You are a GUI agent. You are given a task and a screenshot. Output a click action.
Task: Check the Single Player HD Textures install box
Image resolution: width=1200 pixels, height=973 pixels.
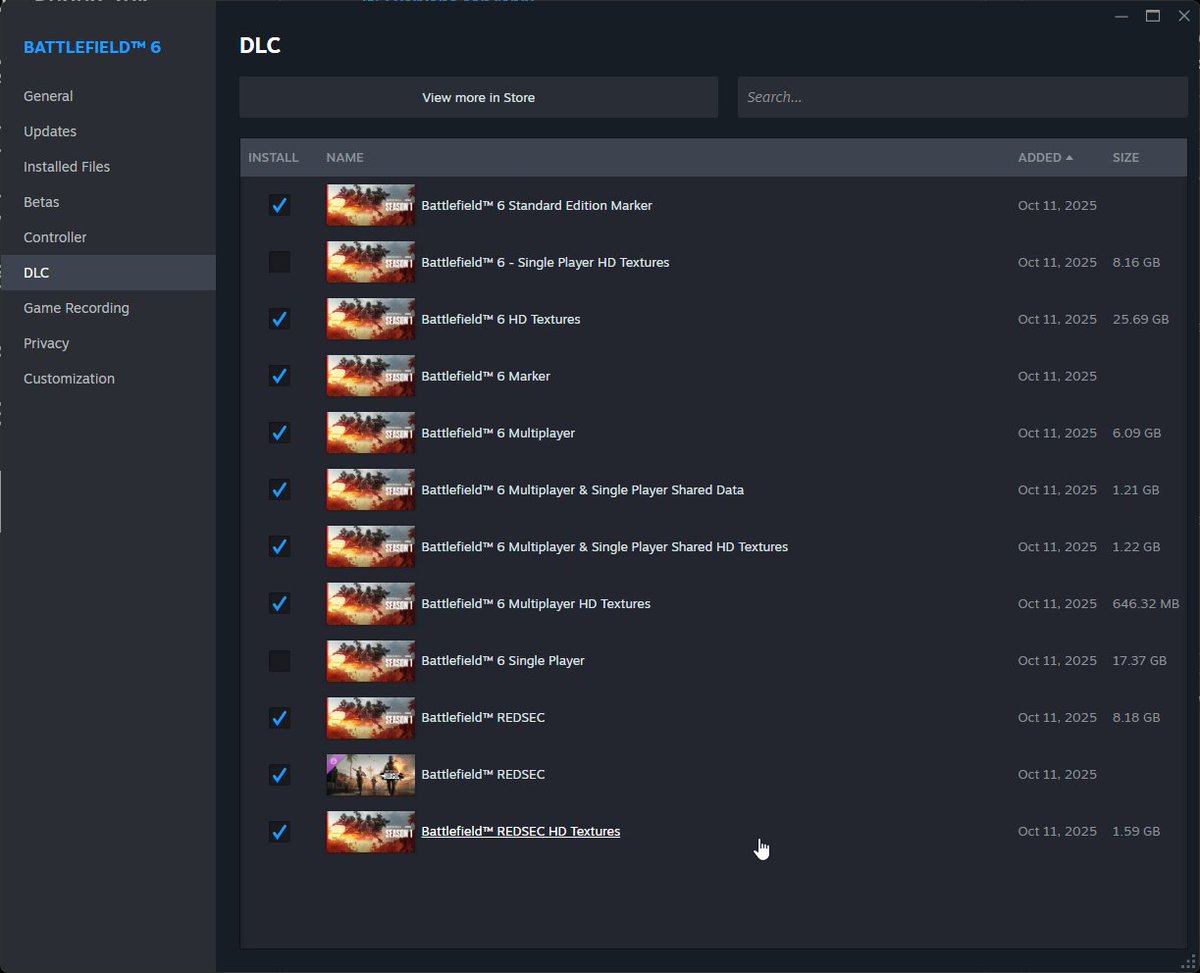coord(279,262)
